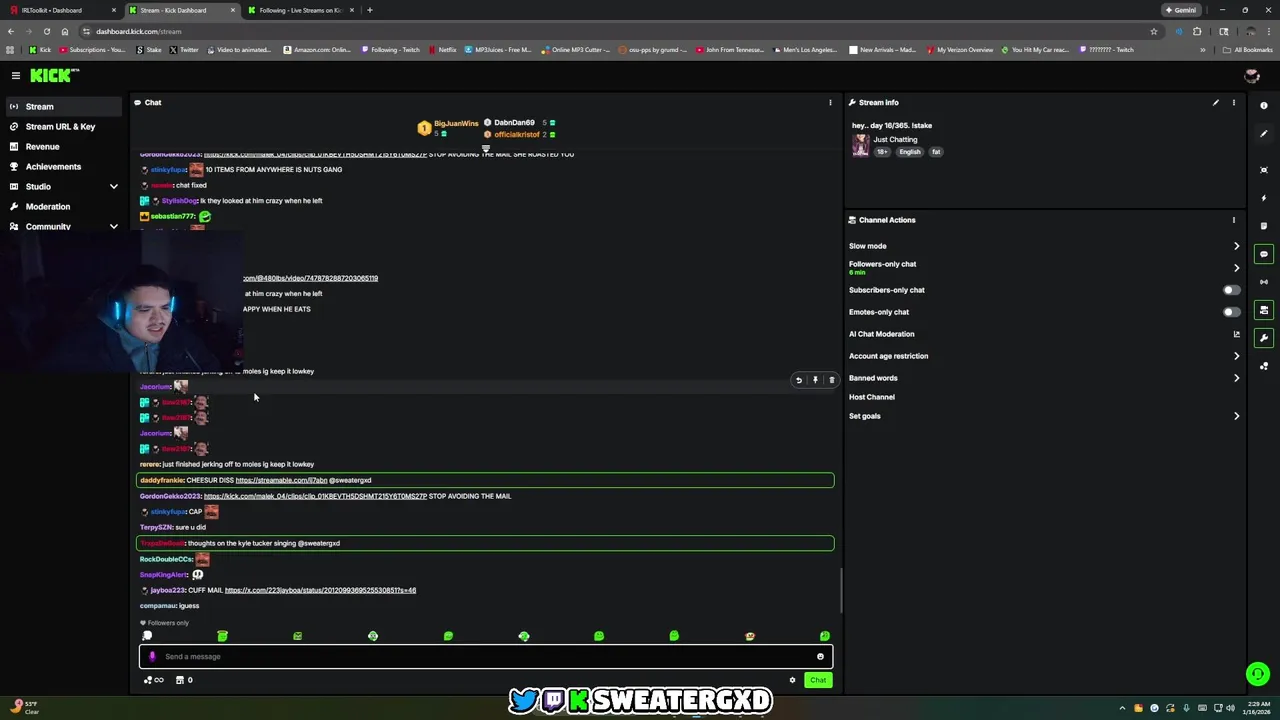Open Achievements in the left sidebar

(64, 167)
